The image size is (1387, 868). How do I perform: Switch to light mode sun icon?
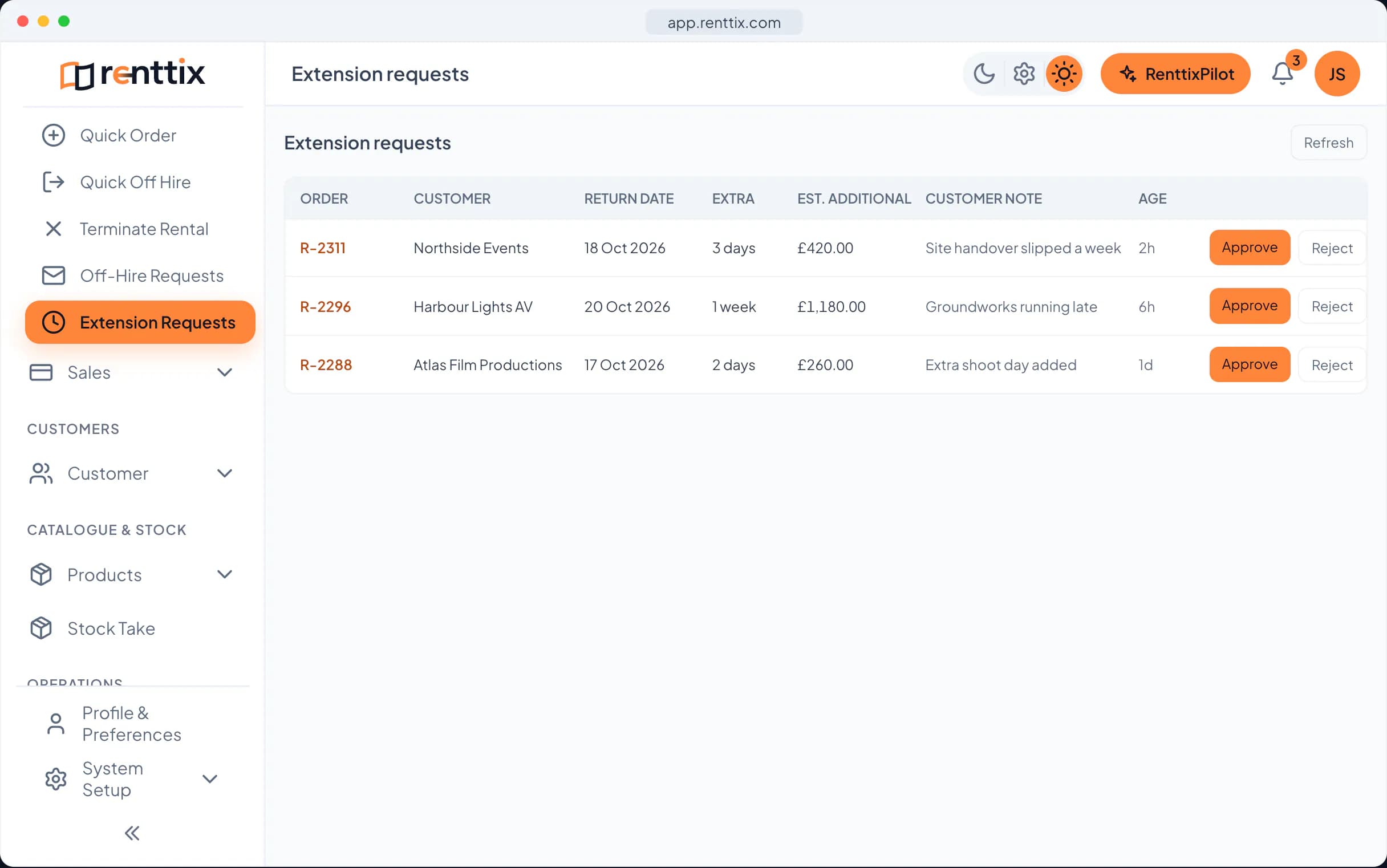pyautogui.click(x=1064, y=74)
